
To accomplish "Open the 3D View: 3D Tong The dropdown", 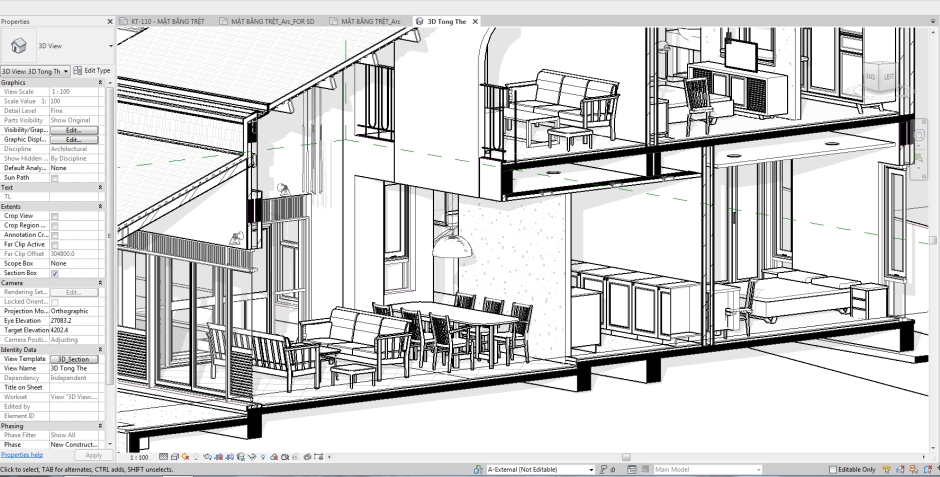I will (x=67, y=71).
